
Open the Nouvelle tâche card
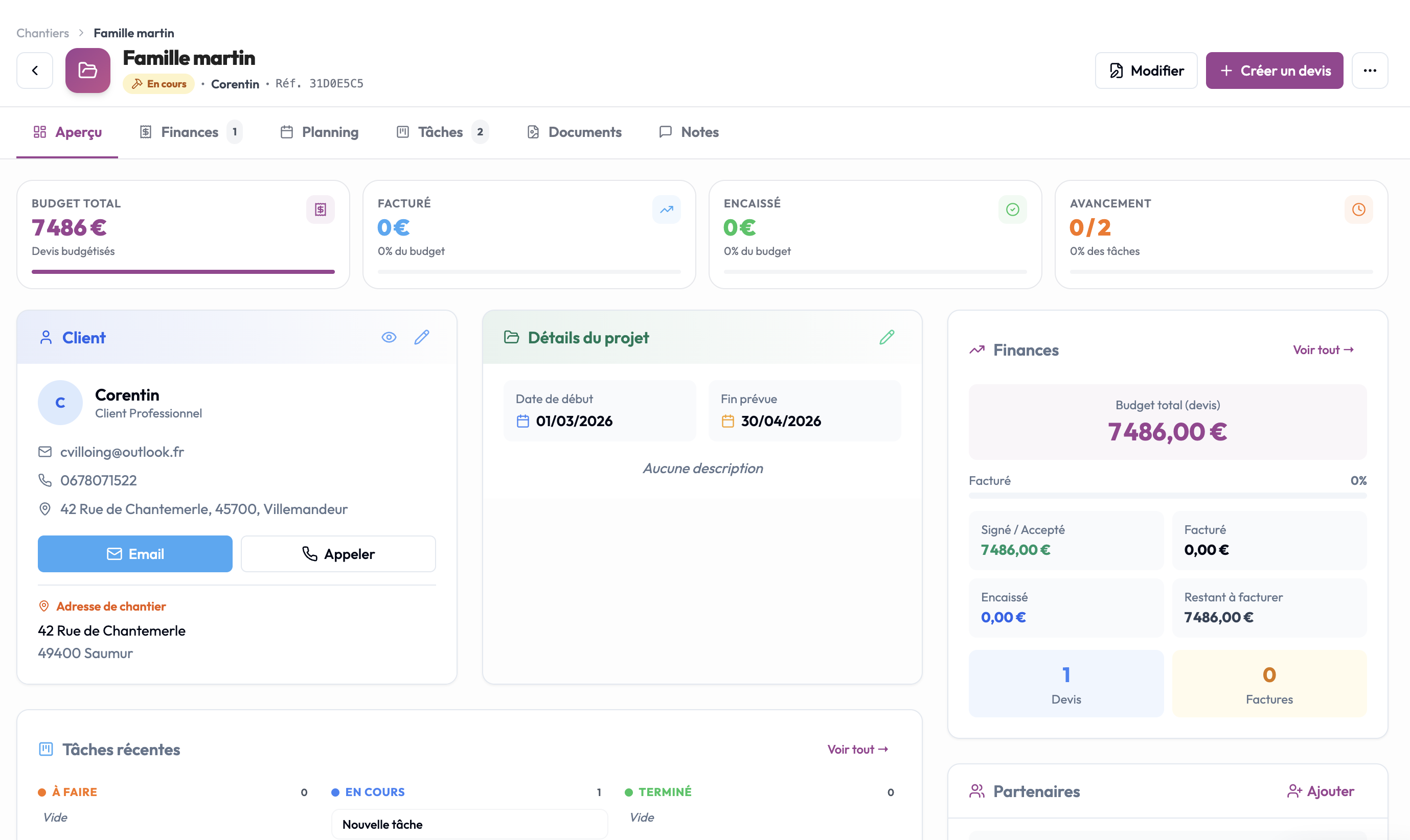point(469,824)
